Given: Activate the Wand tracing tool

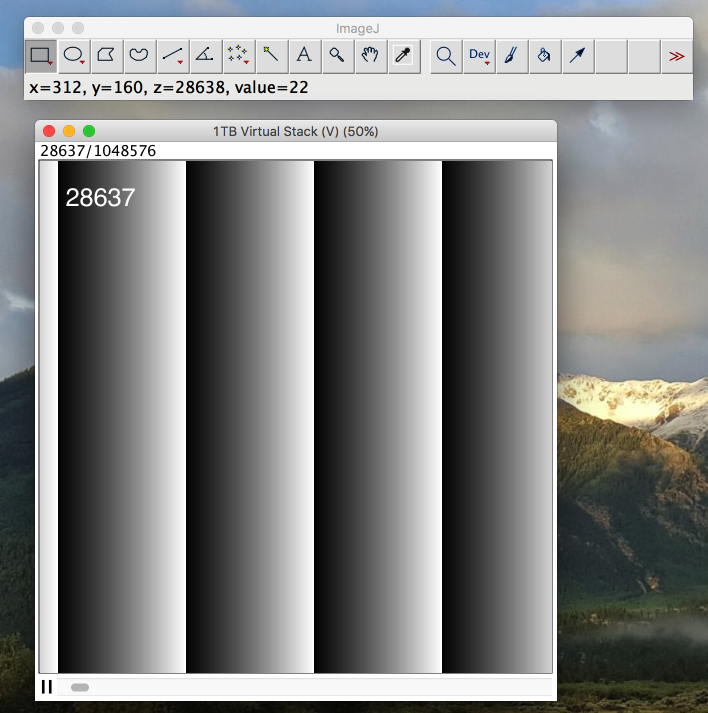Looking at the screenshot, I should [271, 56].
